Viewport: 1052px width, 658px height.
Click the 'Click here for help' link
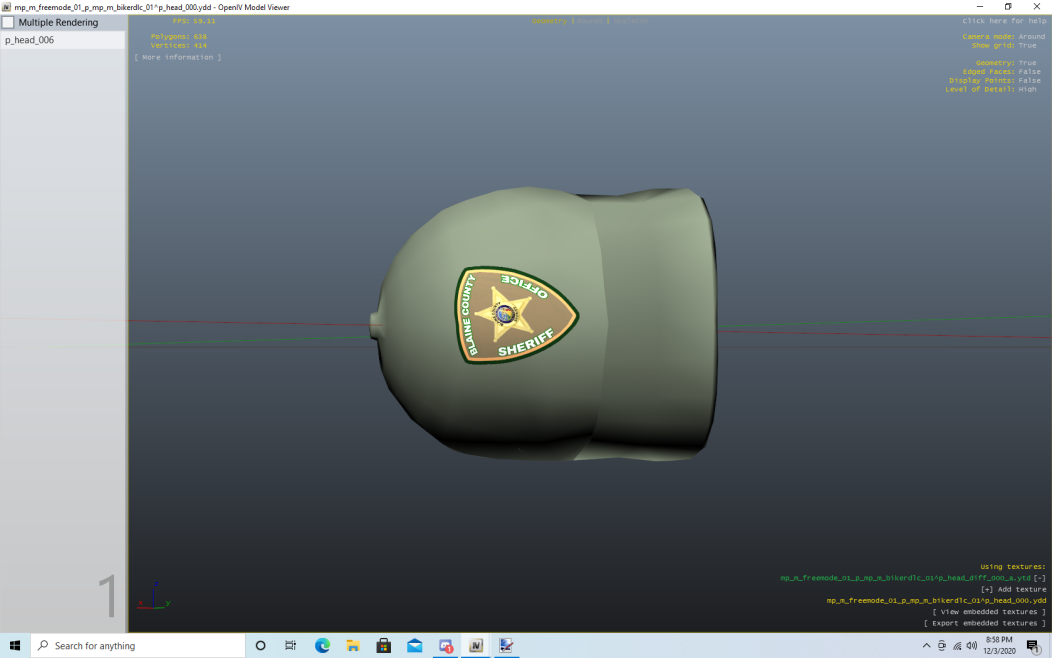click(x=1004, y=21)
